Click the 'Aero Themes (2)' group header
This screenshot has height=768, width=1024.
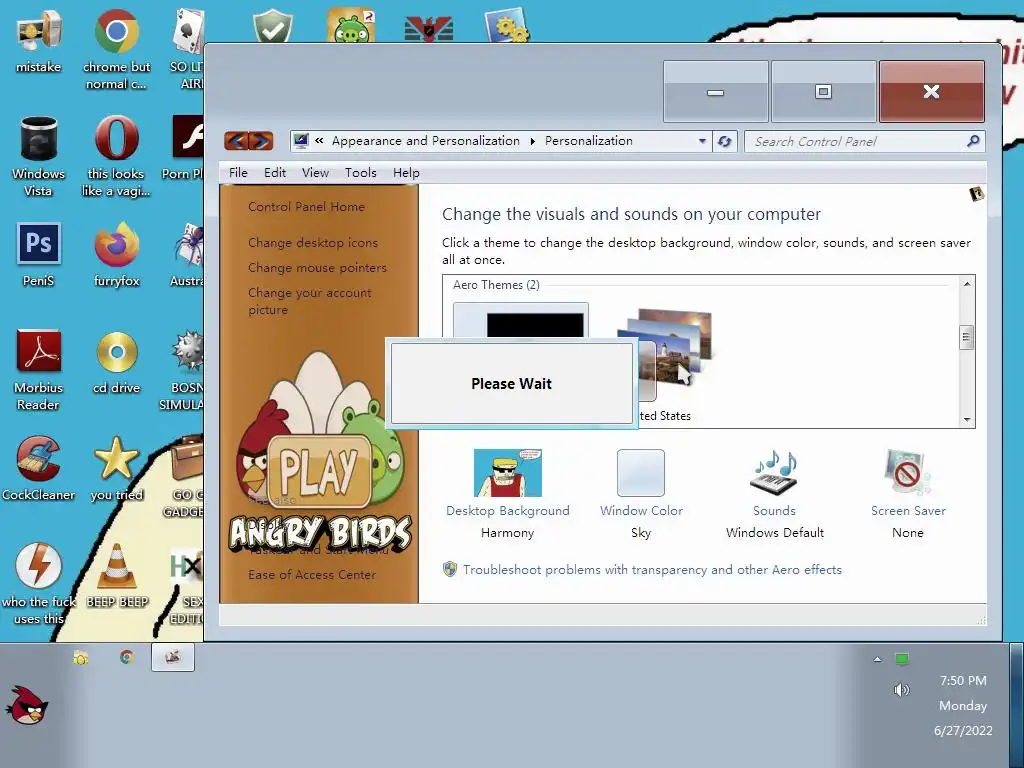[x=496, y=285]
